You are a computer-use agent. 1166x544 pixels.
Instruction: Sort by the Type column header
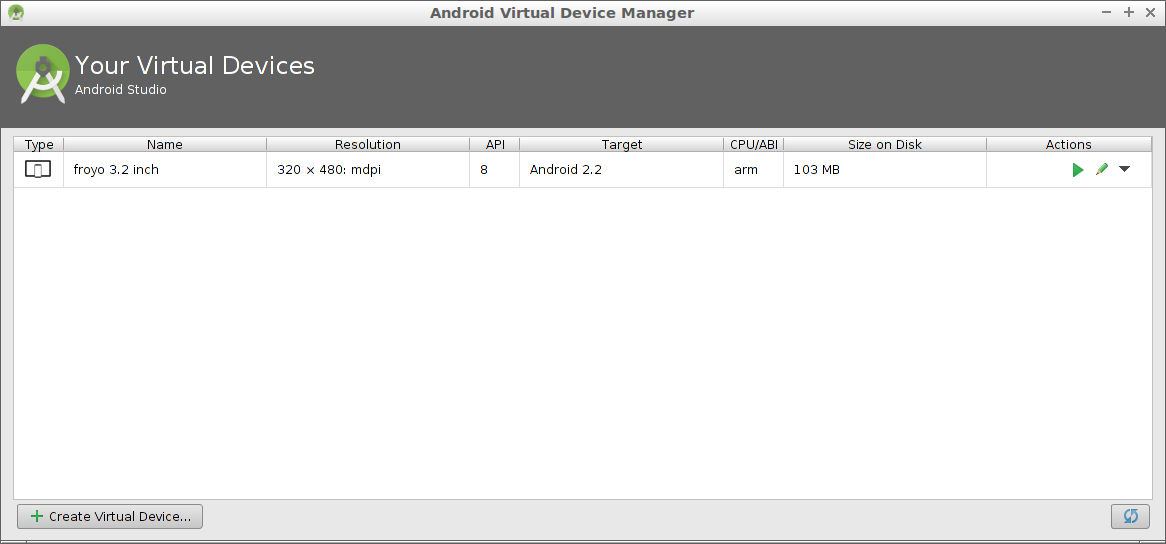[x=39, y=144]
